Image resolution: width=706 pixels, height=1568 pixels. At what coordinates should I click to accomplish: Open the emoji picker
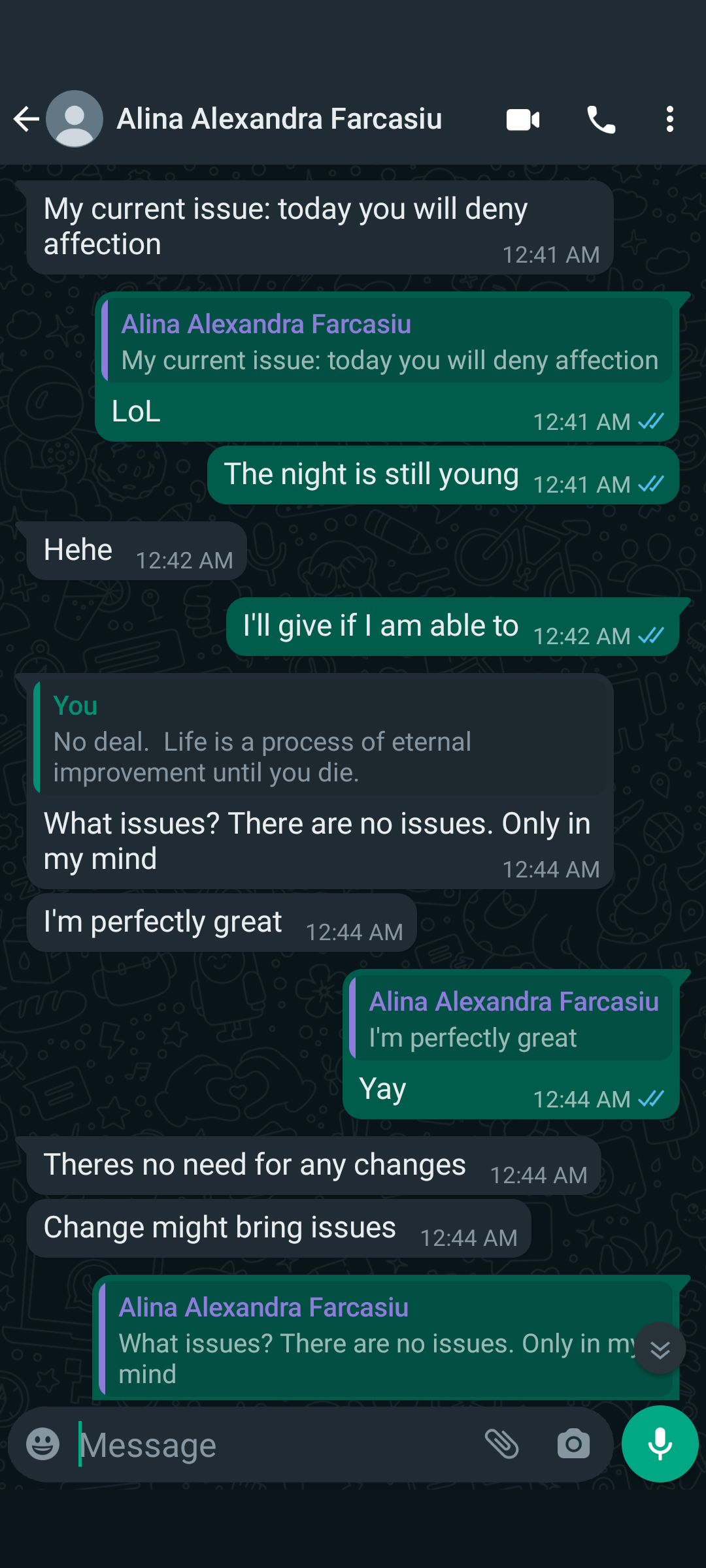[43, 1445]
